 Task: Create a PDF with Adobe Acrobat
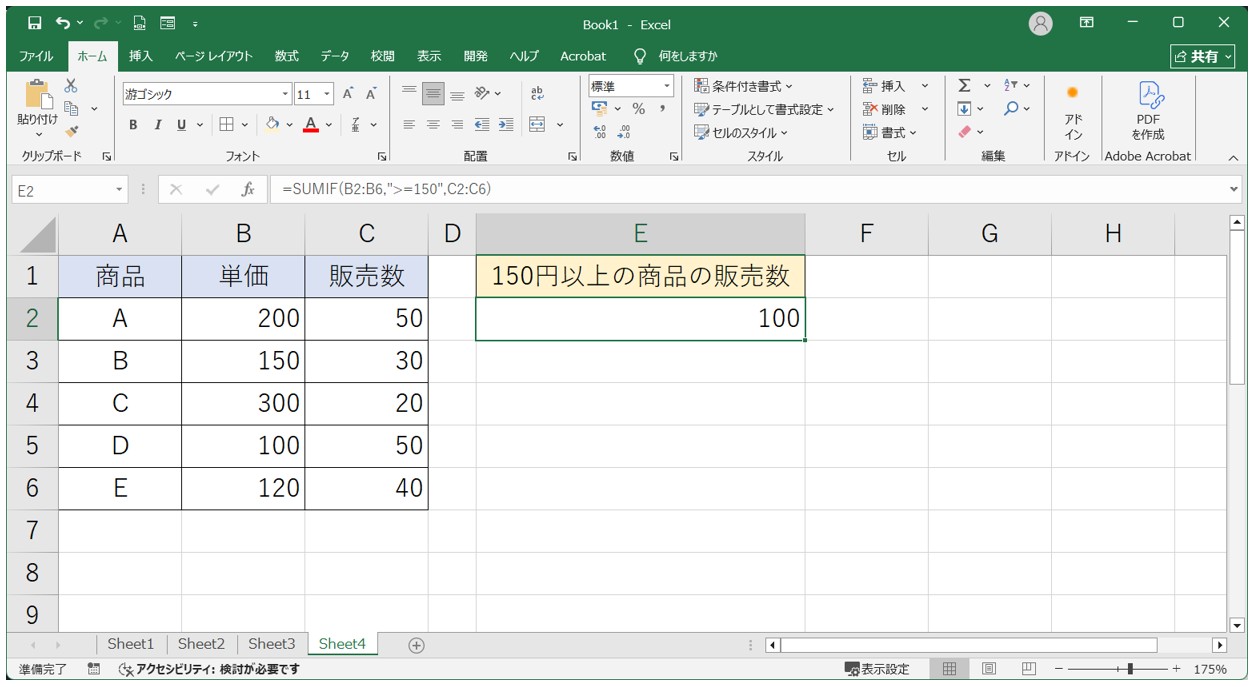click(x=1148, y=110)
